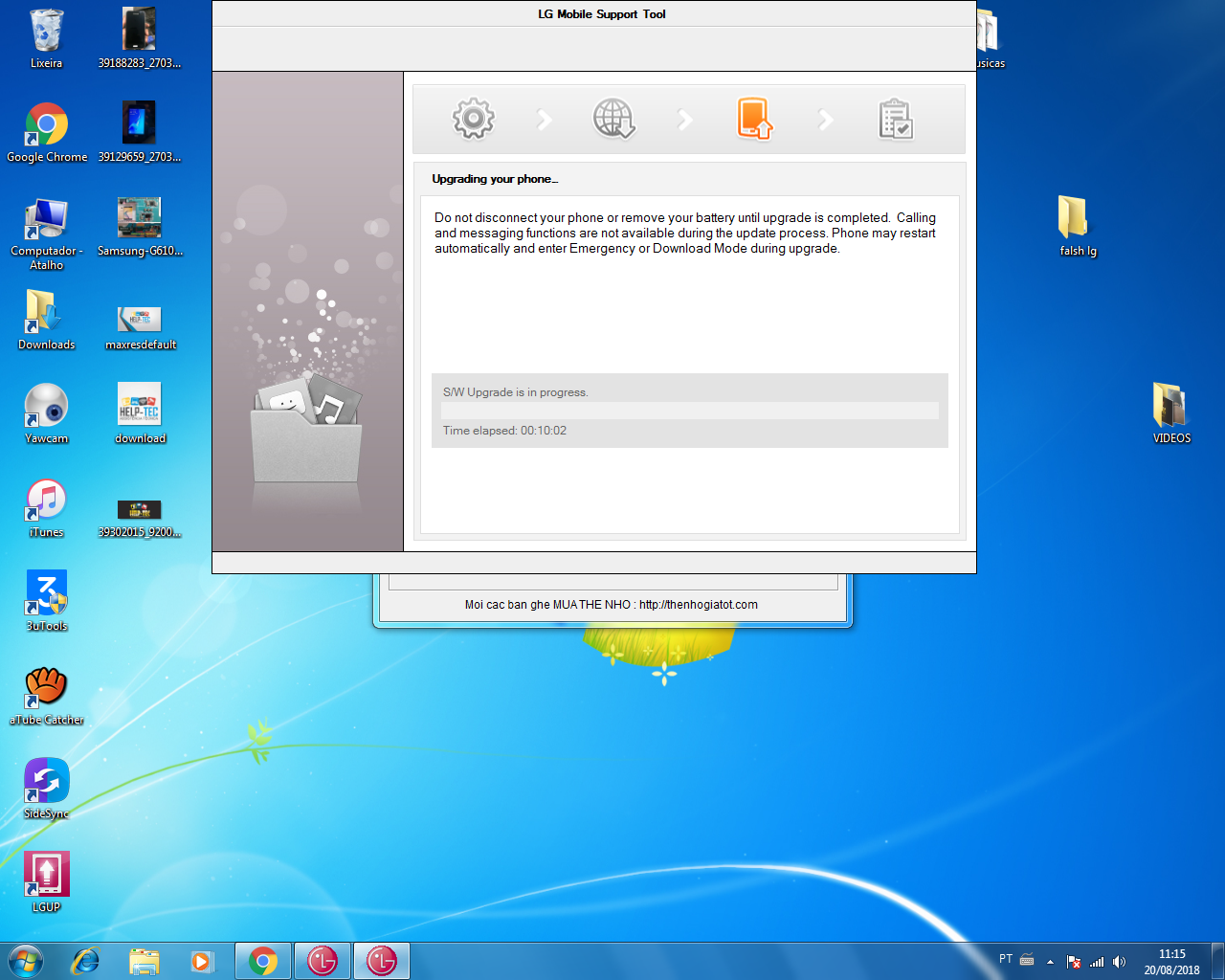Click the LG Mobile Support Tool title bar
1225x980 pixels.
point(593,13)
